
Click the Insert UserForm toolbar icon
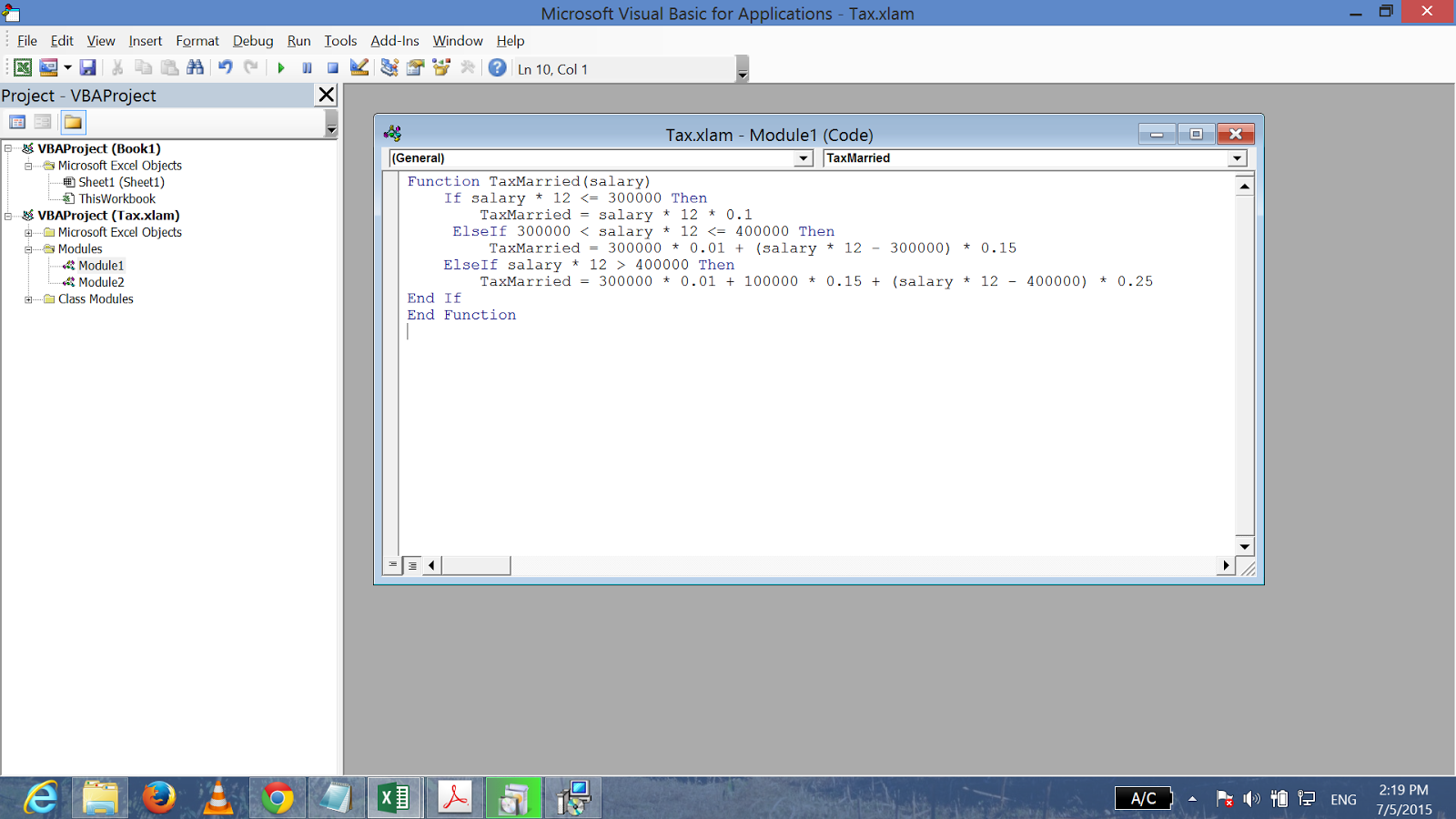tap(48, 68)
